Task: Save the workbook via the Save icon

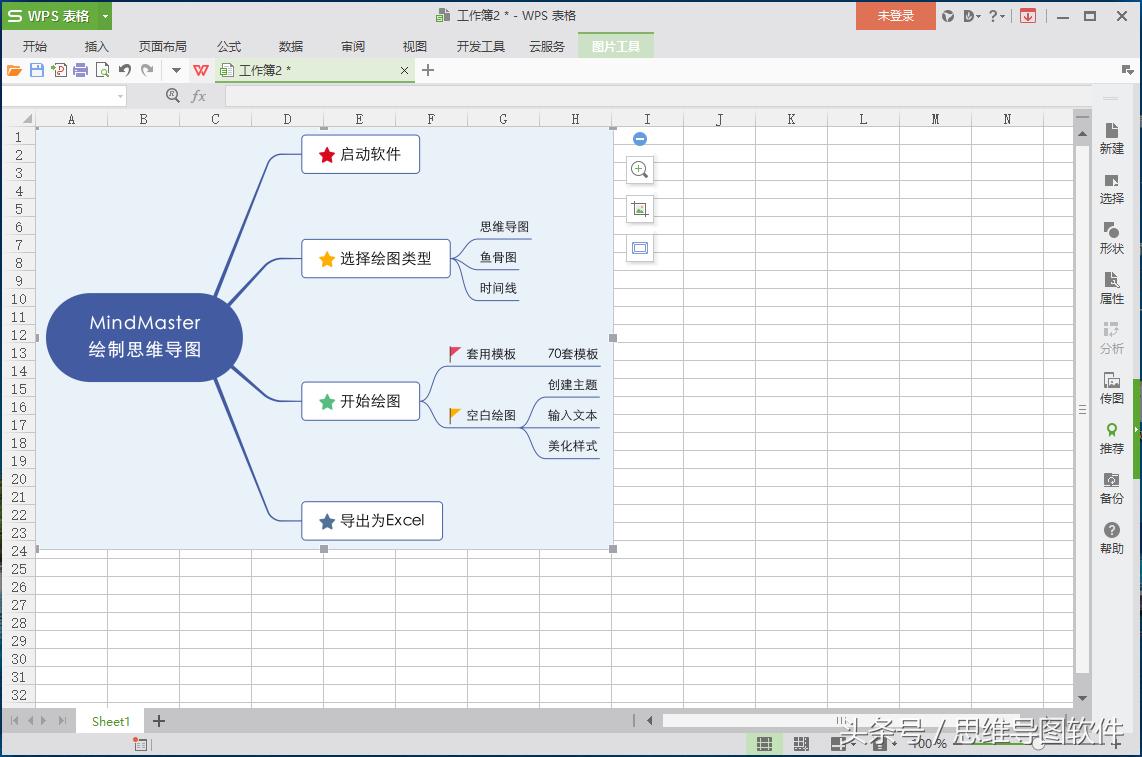Action: (x=37, y=70)
